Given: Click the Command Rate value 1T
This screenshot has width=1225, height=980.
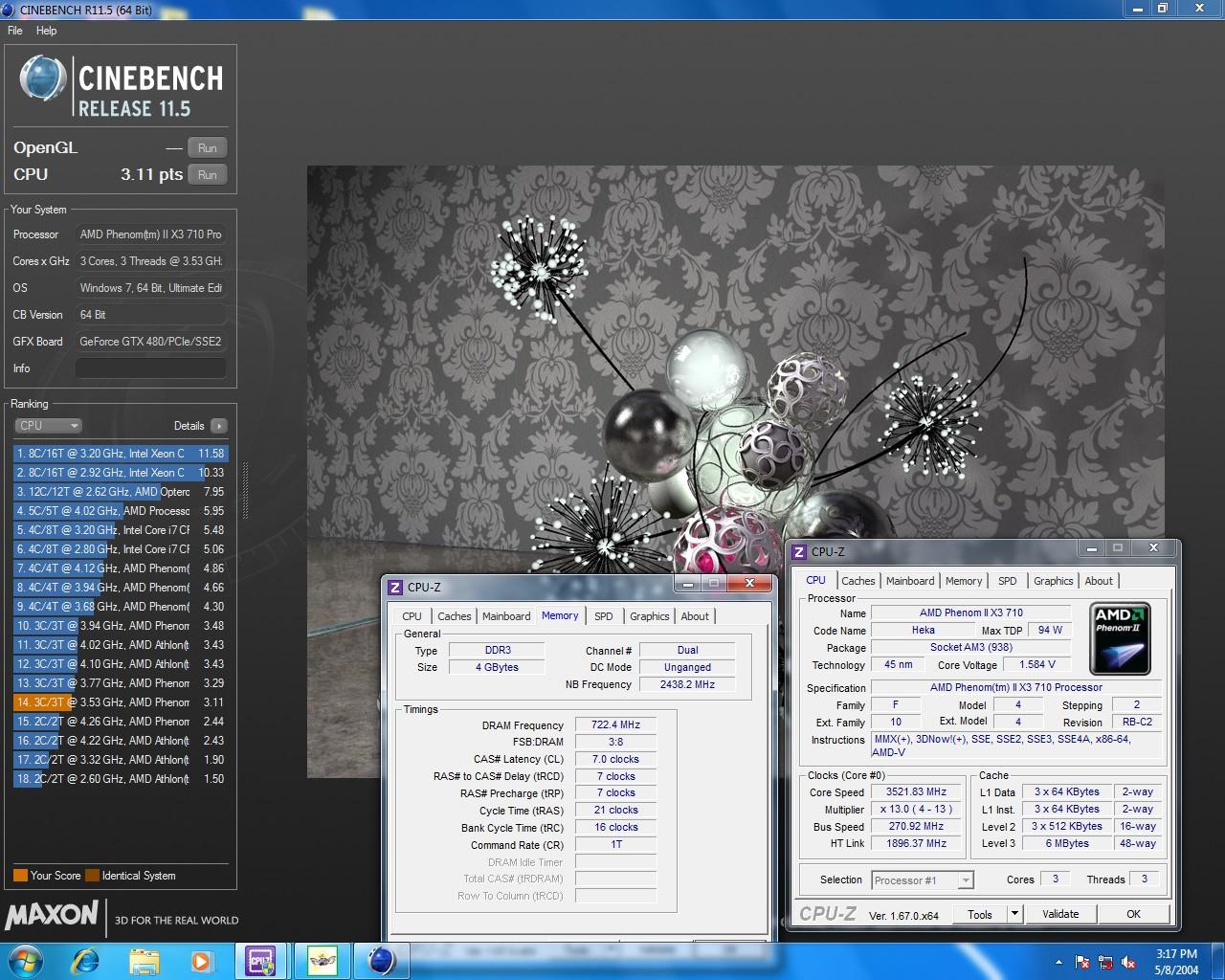Looking at the screenshot, I should tap(615, 845).
